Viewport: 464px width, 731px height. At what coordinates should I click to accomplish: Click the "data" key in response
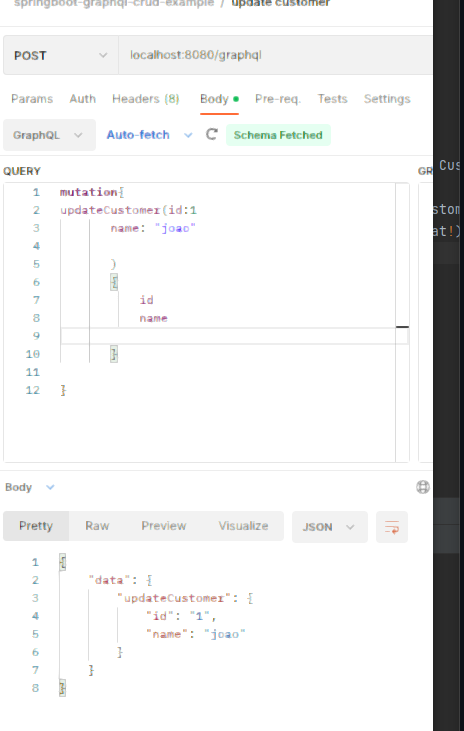pos(109,580)
